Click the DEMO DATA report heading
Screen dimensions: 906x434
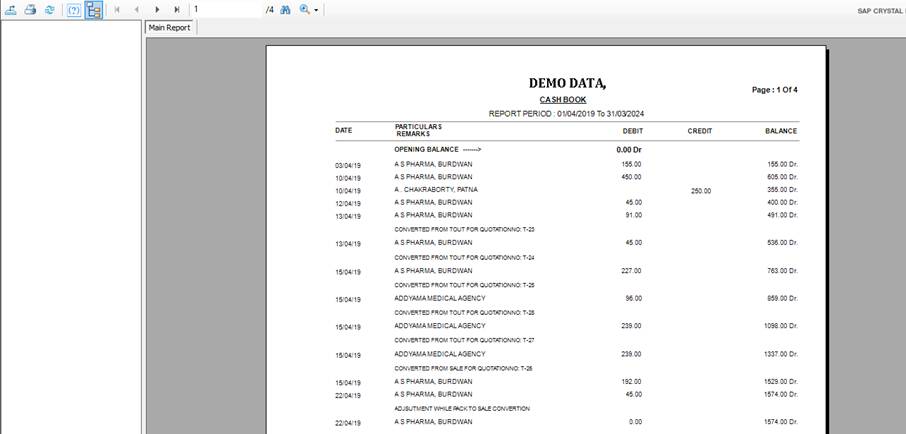(x=566, y=83)
